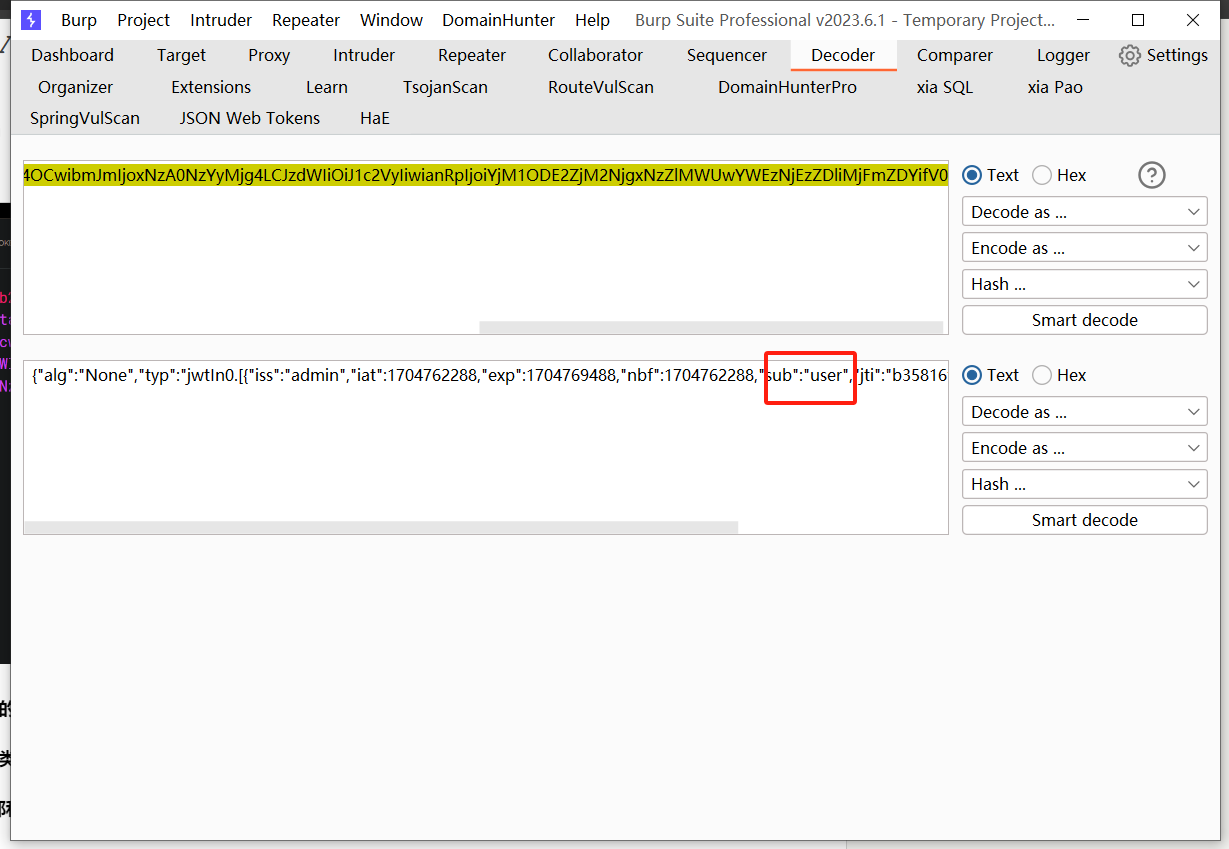Switch to the SpringVulScan tab
The image size is (1229, 849).
tap(85, 118)
